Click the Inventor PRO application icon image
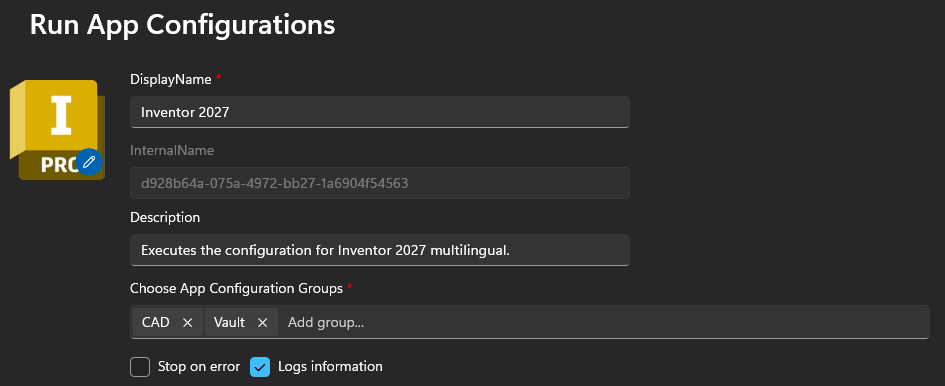 (x=57, y=129)
